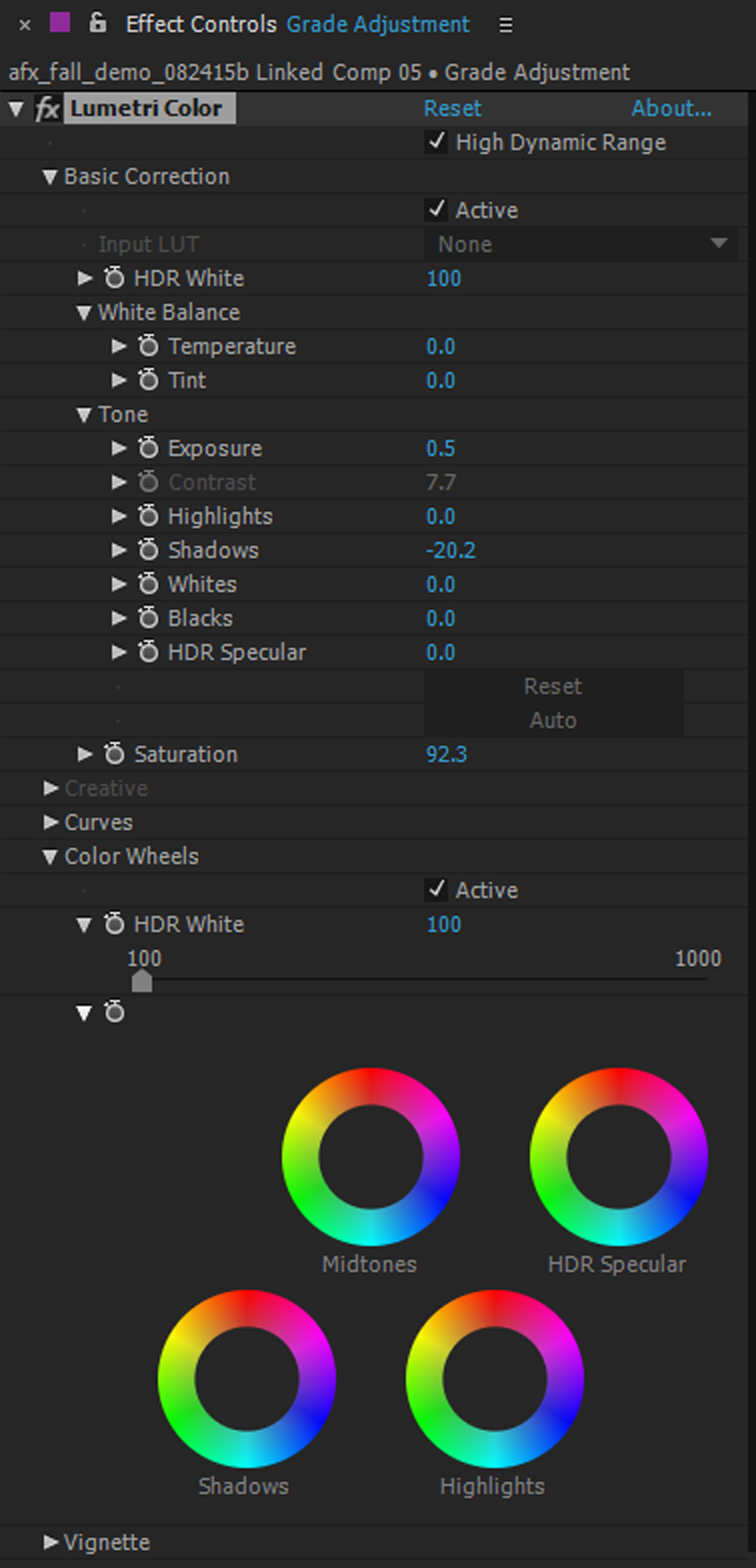756x1568 pixels.
Task: Collapse the Basic Correction section
Action: [50, 177]
